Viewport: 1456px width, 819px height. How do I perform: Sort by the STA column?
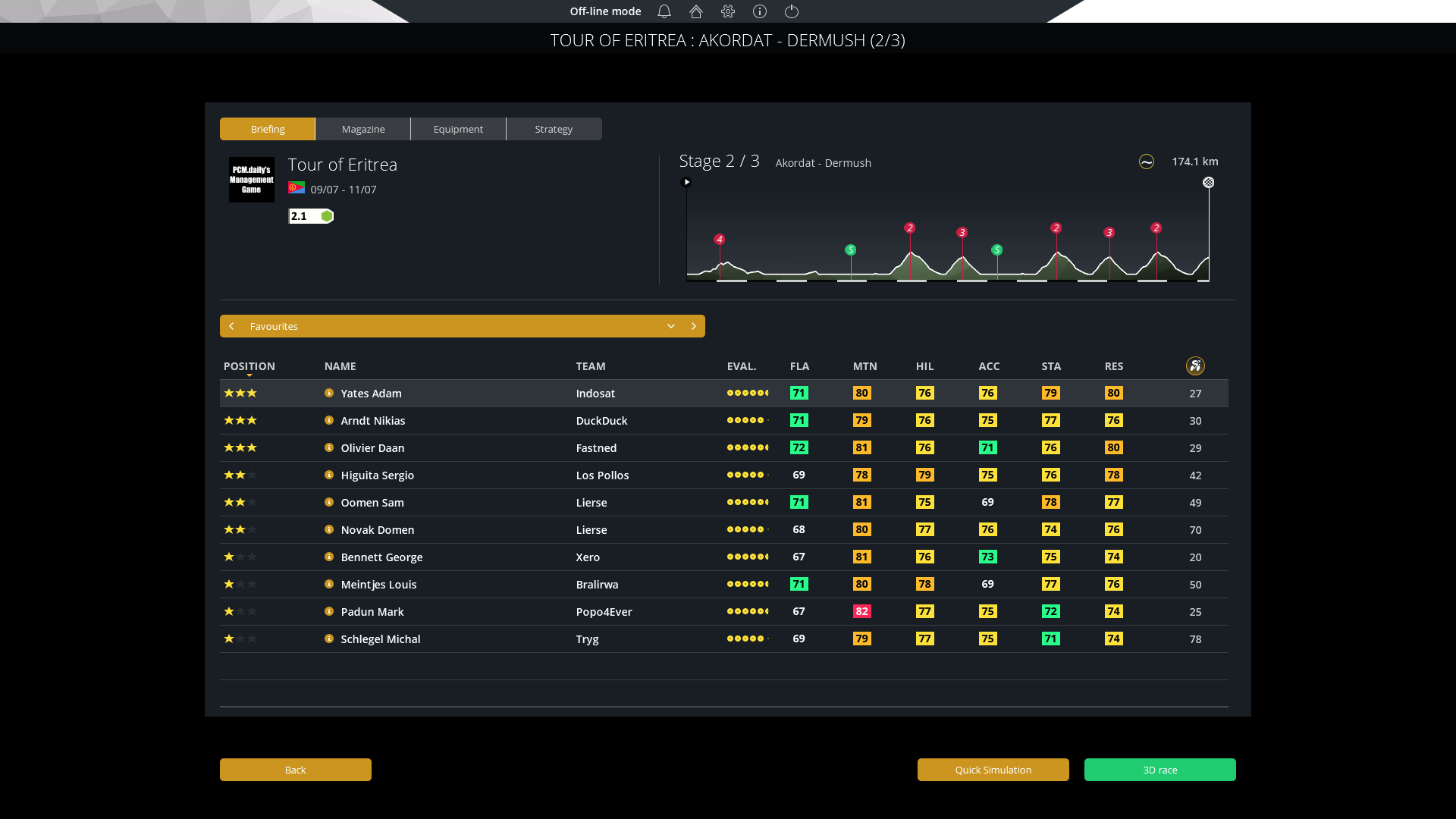click(x=1051, y=366)
